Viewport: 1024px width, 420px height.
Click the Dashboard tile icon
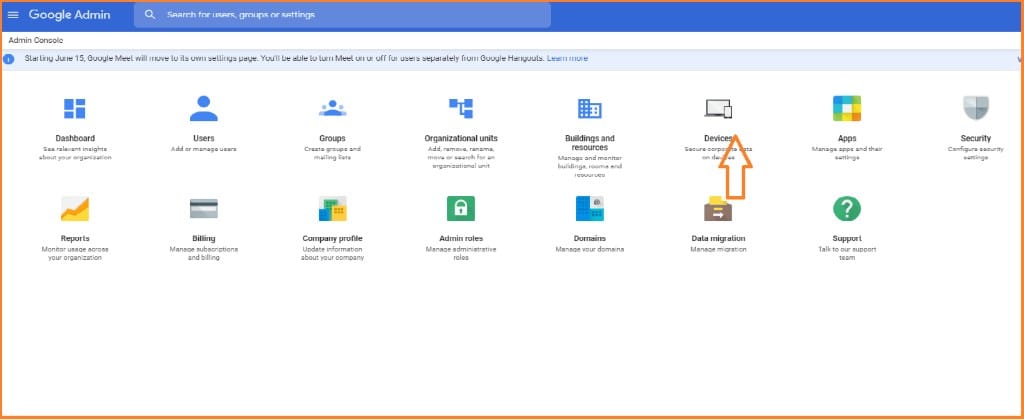[x=76, y=108]
